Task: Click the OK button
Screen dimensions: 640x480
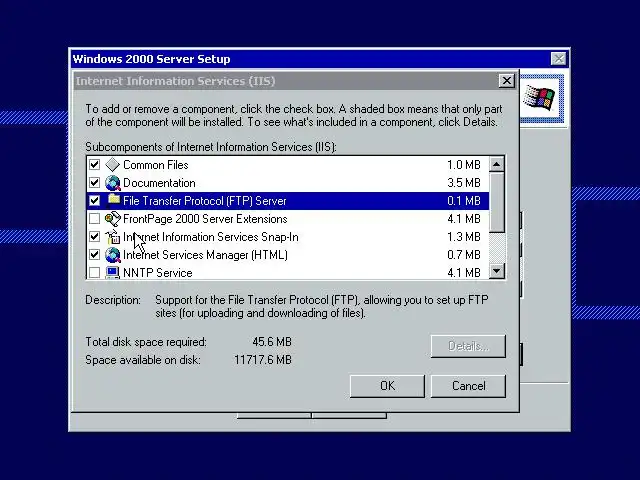Action: [x=387, y=386]
